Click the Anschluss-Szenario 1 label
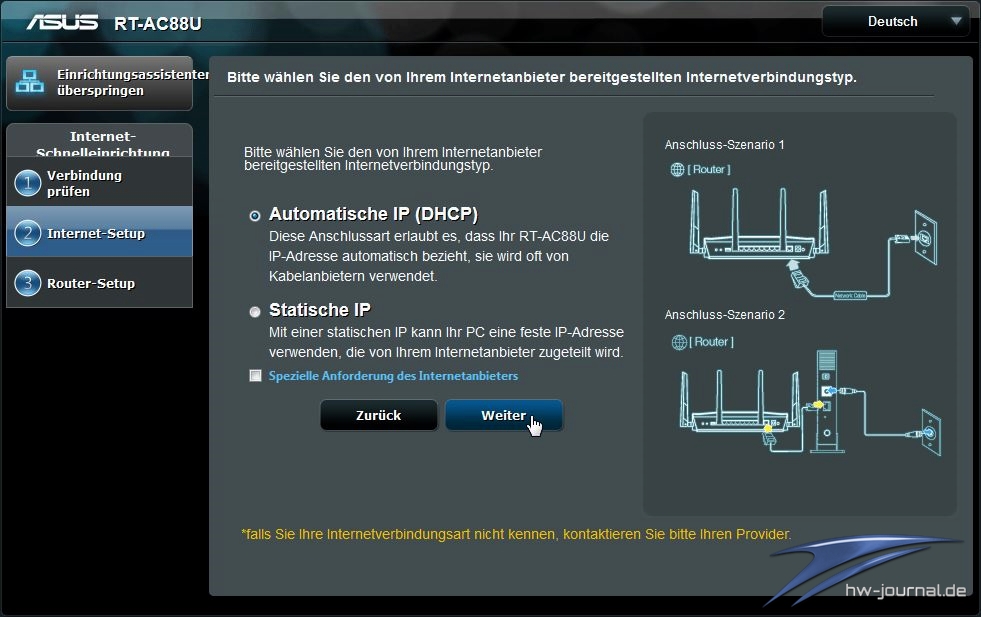 [x=724, y=145]
